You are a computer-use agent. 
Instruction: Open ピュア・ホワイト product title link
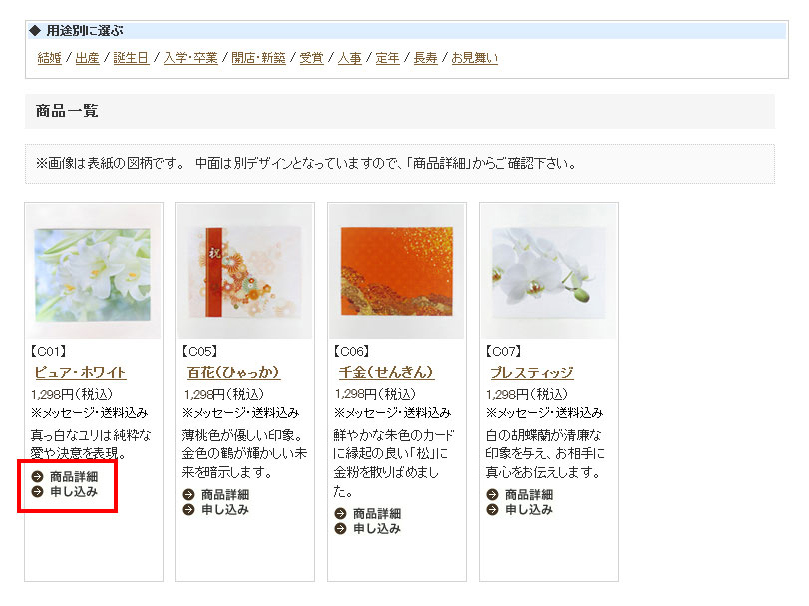pyautogui.click(x=80, y=372)
